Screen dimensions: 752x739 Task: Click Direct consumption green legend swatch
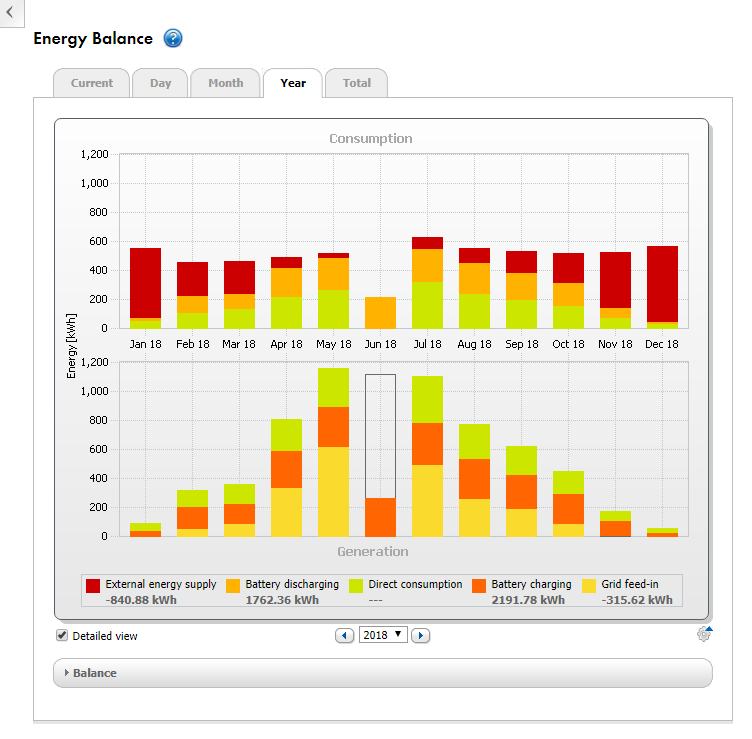[x=356, y=585]
